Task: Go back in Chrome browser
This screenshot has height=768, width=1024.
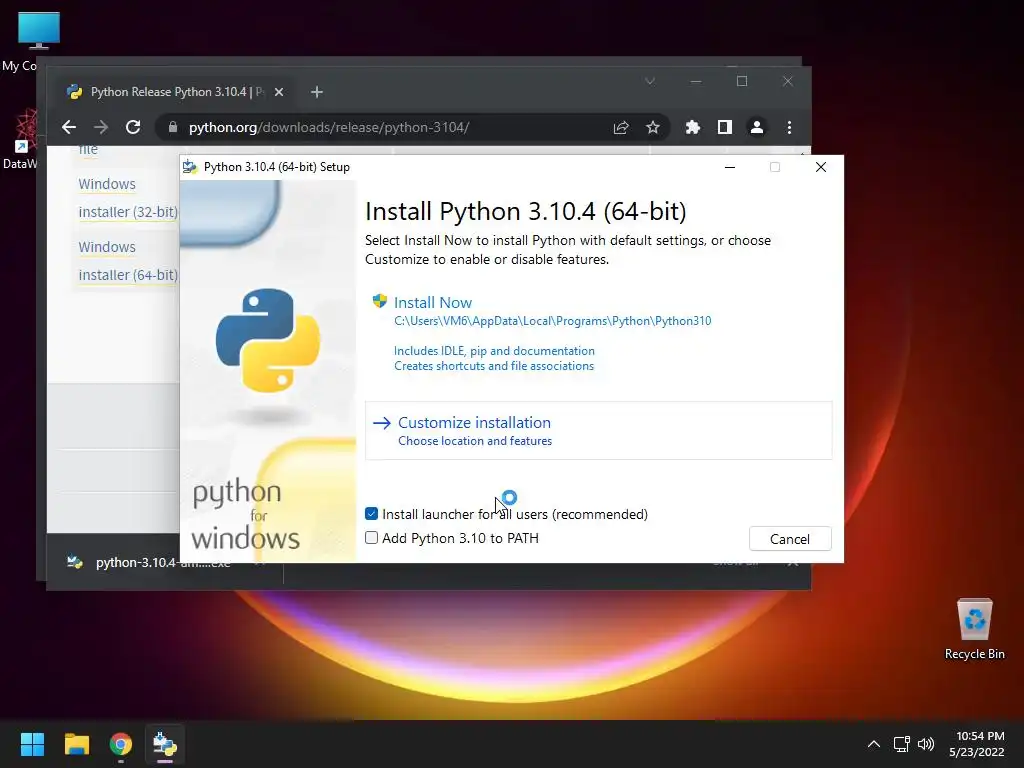Action: (69, 127)
